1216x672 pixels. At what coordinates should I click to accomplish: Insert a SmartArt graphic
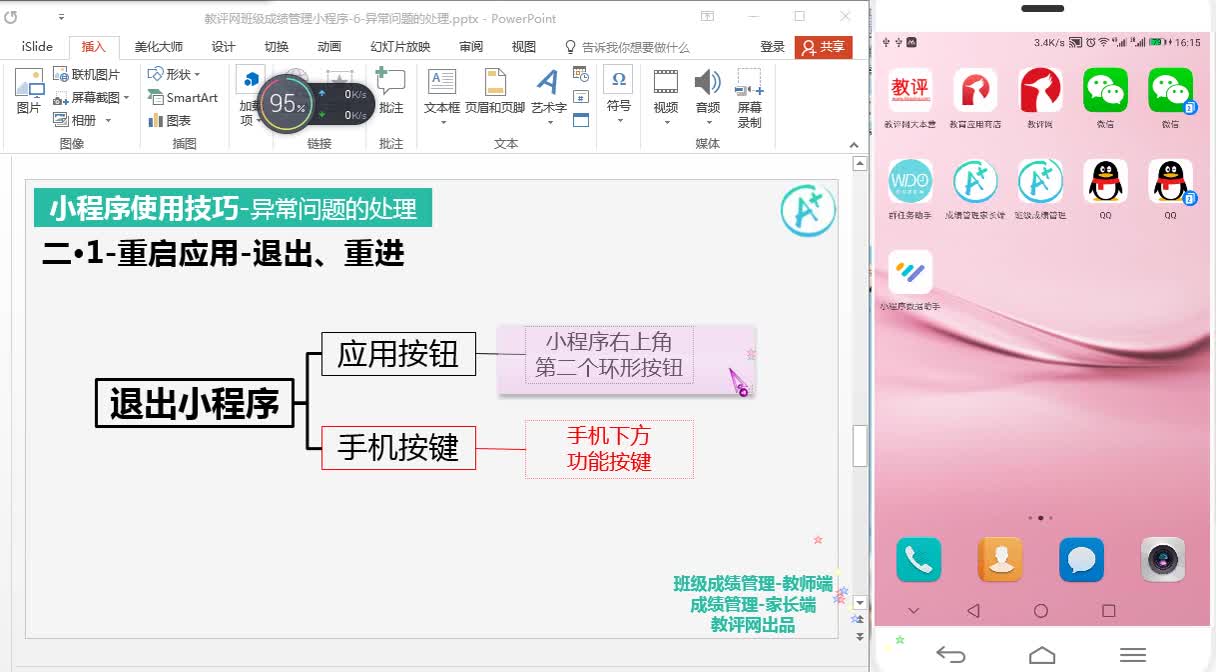(183, 99)
